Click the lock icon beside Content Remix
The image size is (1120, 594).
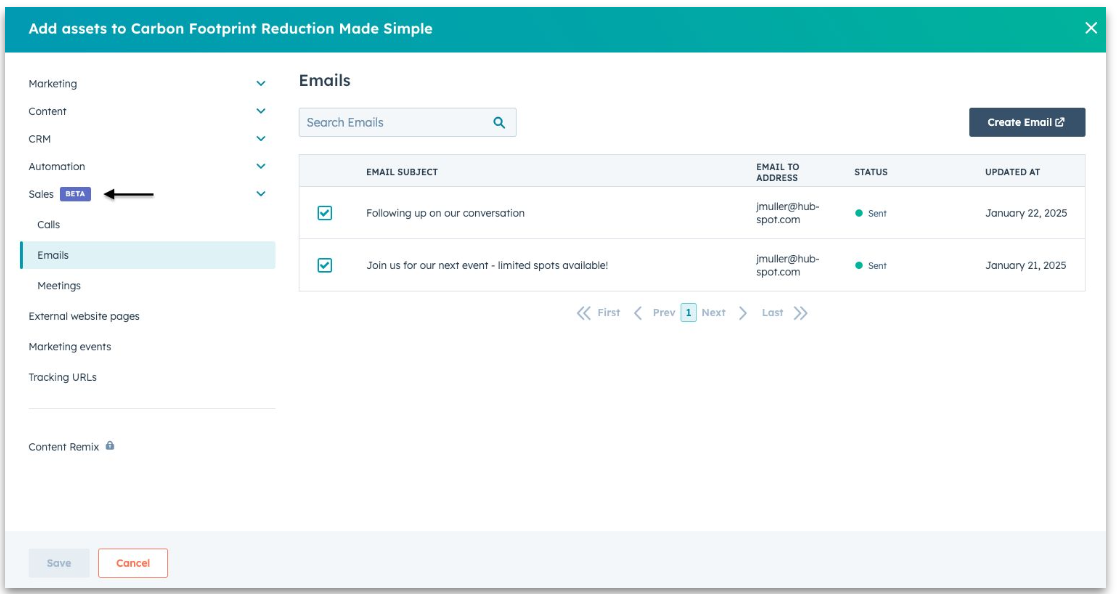110,446
